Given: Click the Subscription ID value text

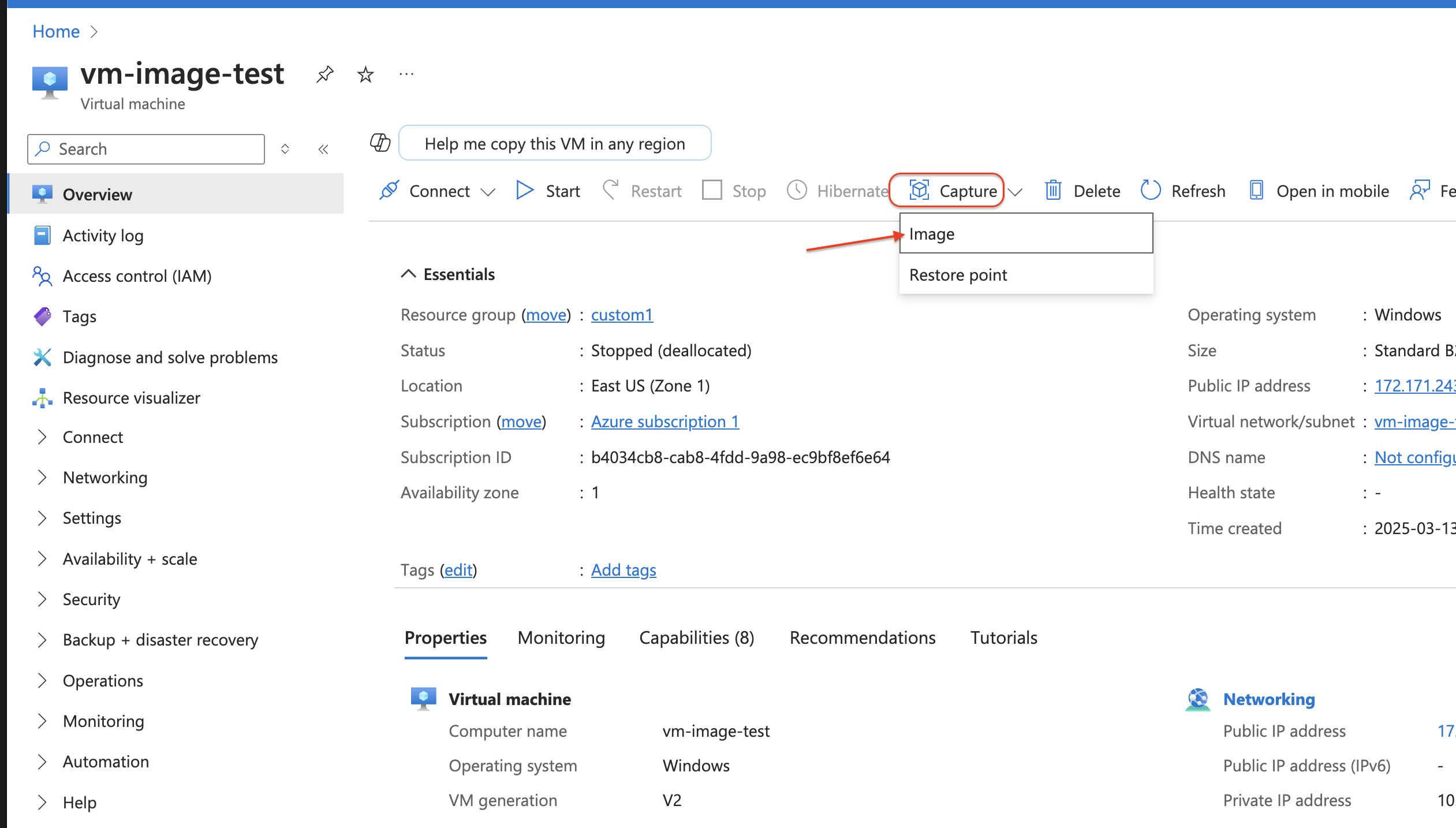Looking at the screenshot, I should coord(740,457).
